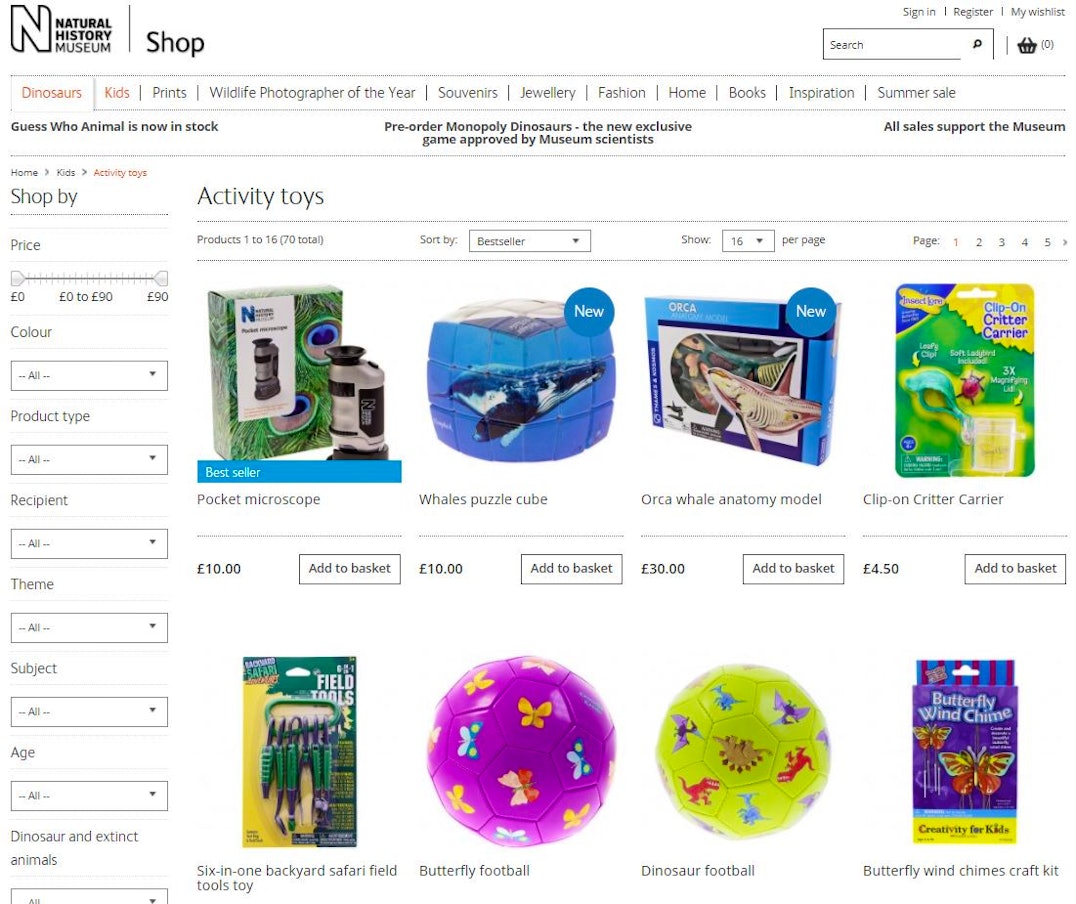Screen dimensions: 1076x904
Task: Click the Natural History Museum logo
Action: coord(61,29)
